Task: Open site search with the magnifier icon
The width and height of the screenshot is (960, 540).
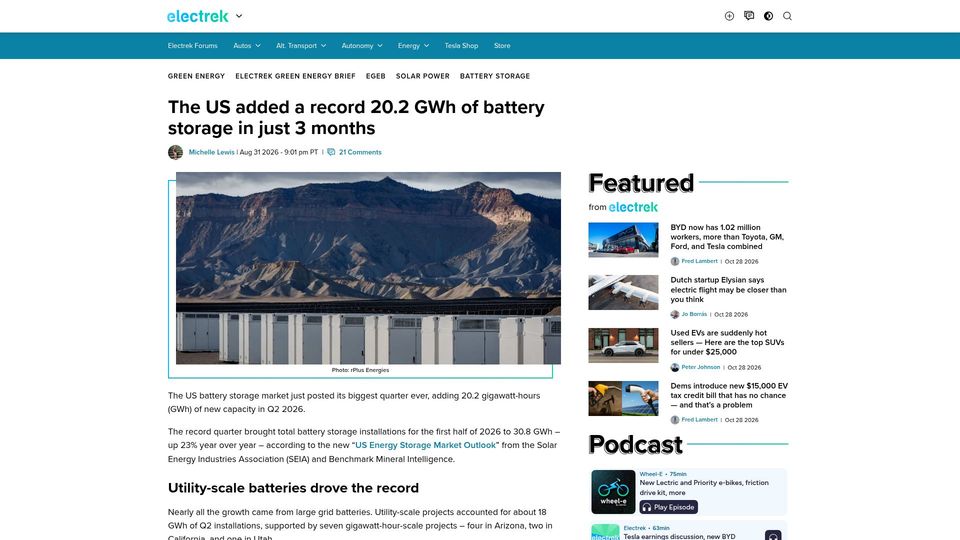Action: (787, 16)
